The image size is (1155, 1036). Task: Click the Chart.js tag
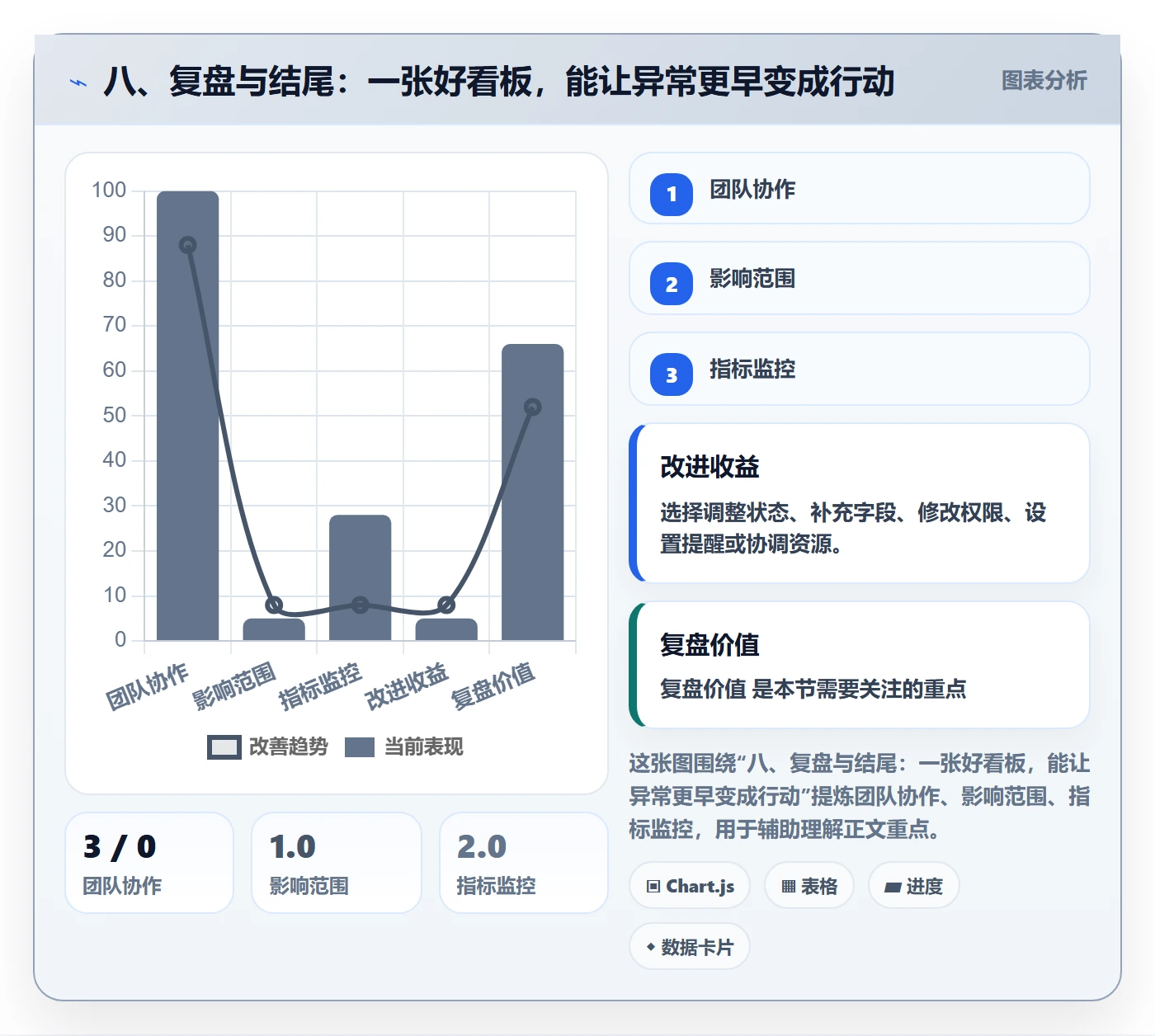tap(690, 886)
